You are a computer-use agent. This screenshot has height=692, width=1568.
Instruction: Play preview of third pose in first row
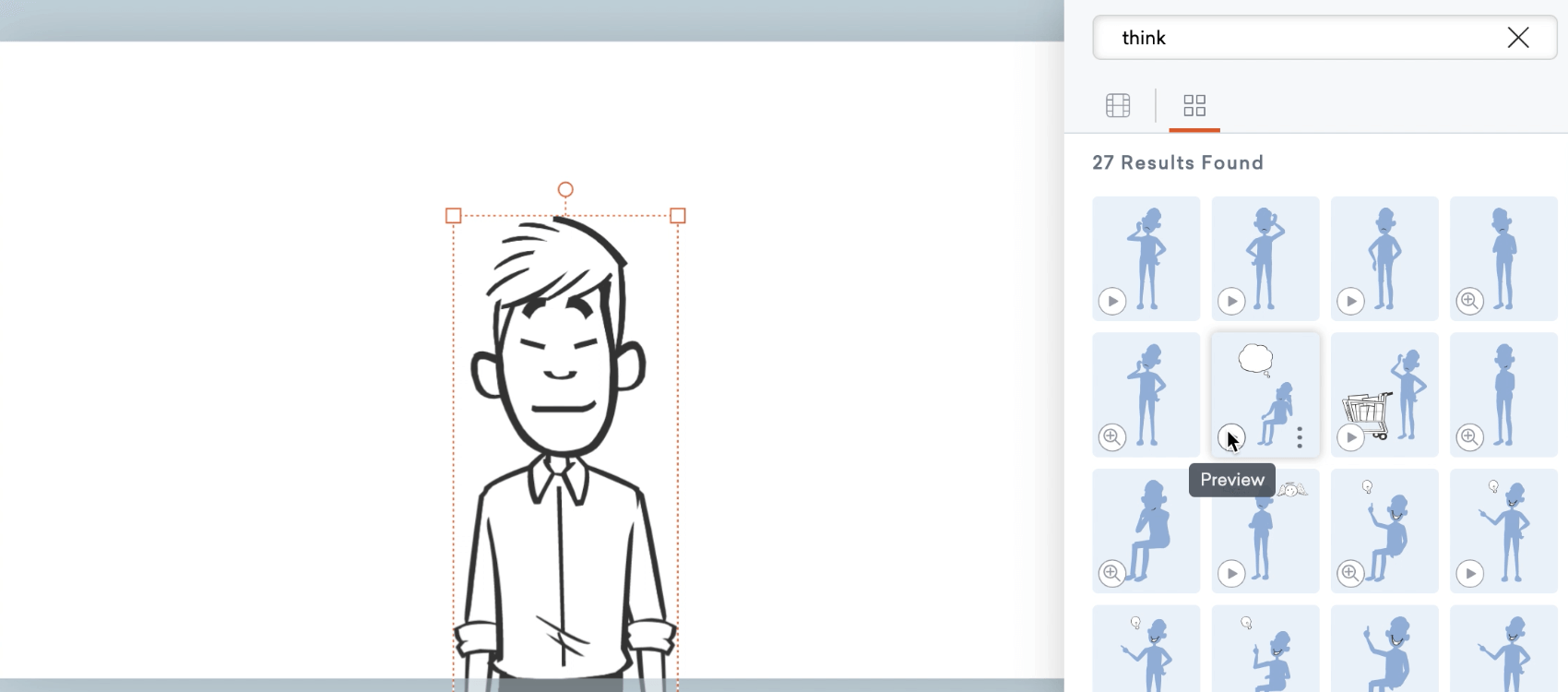1350,301
